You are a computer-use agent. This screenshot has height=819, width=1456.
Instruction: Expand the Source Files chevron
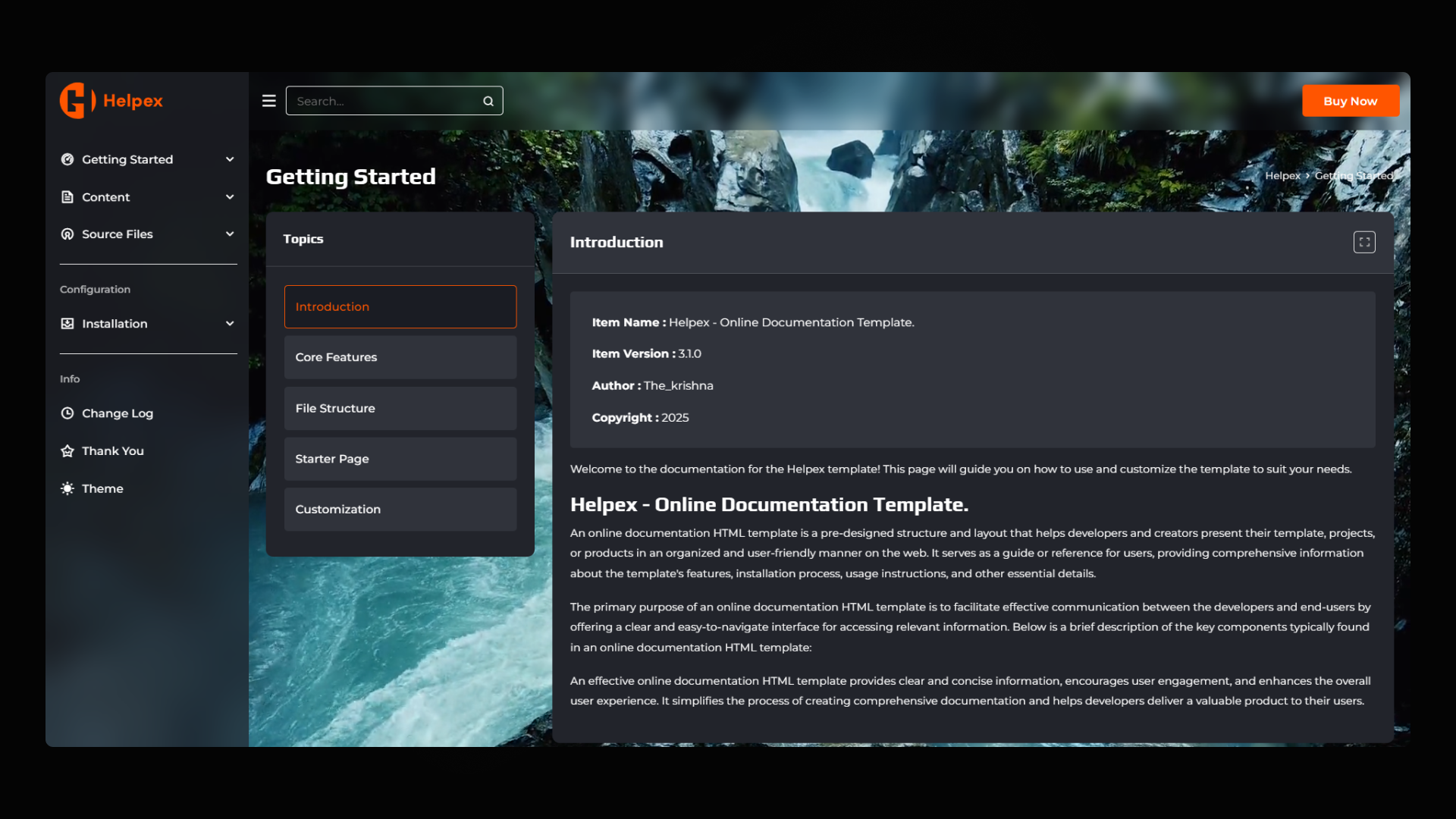[x=230, y=234]
